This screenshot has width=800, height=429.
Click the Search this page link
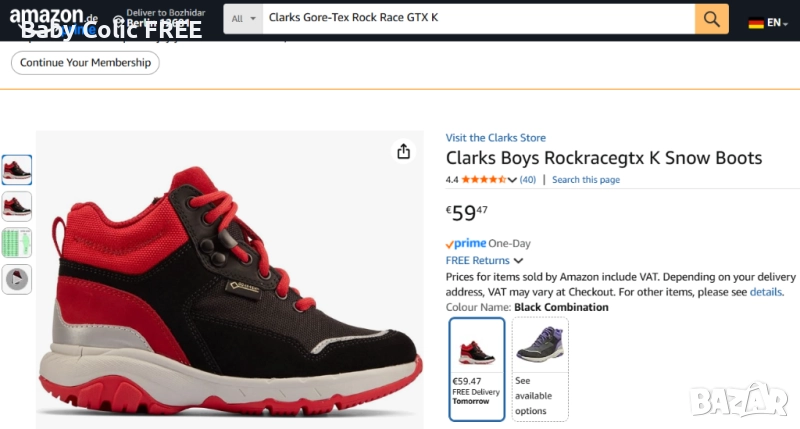(x=586, y=180)
